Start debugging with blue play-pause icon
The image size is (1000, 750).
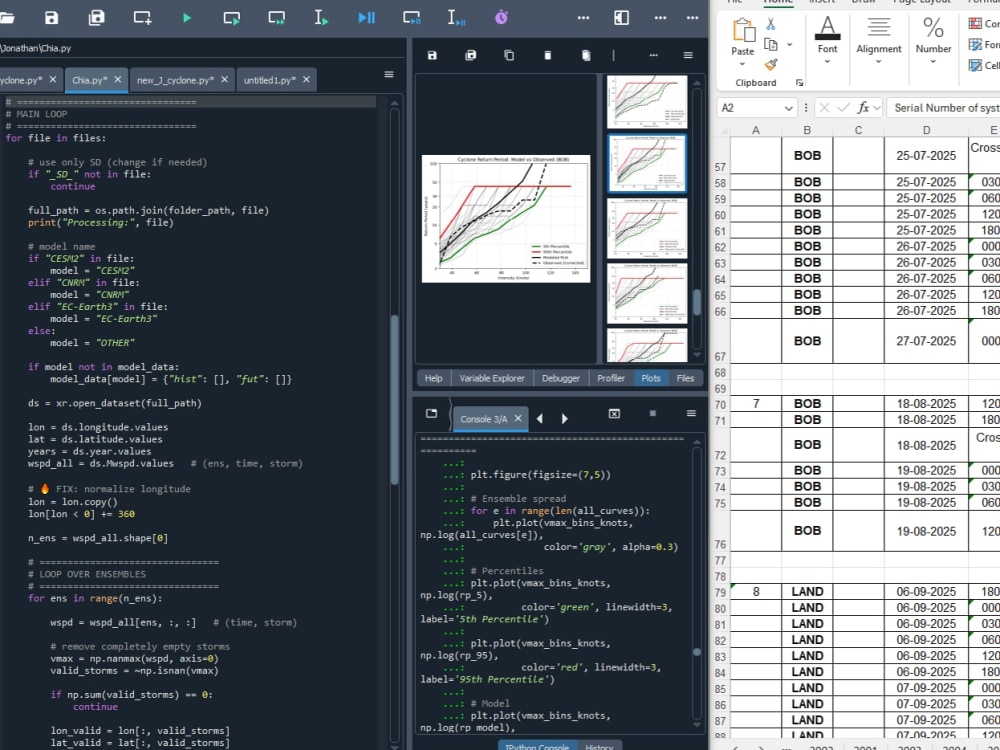[367, 18]
